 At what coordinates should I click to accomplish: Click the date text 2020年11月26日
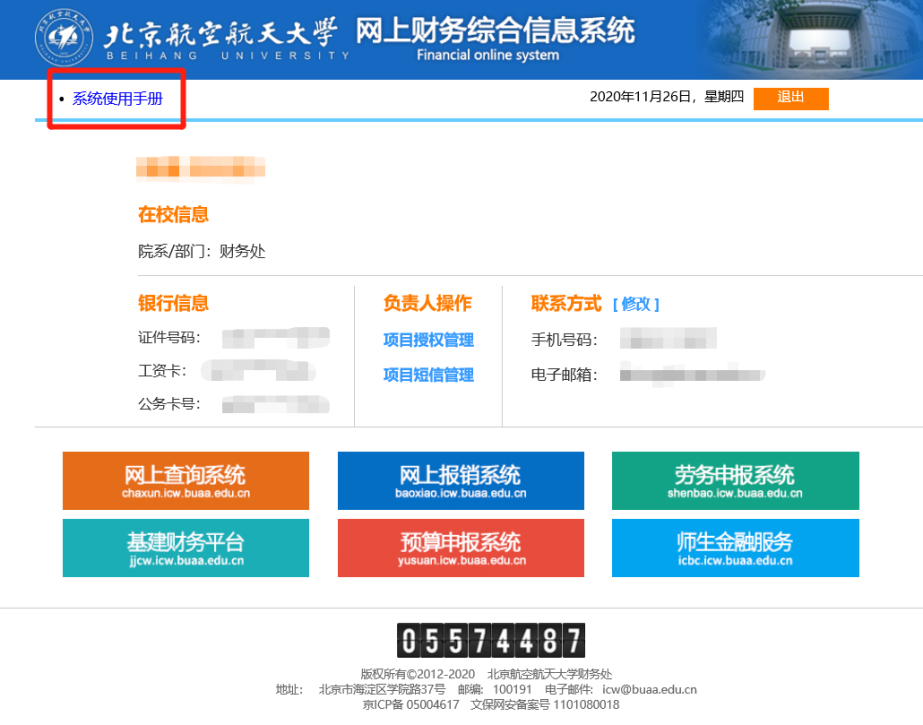click(640, 97)
